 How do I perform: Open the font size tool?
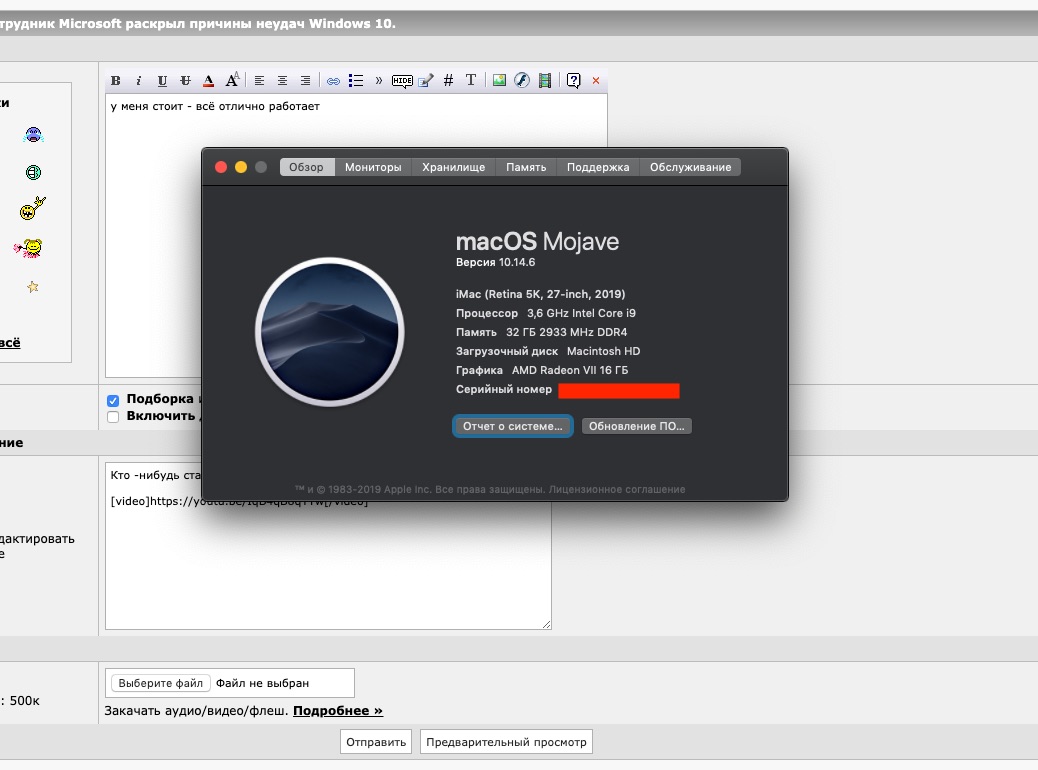pos(232,80)
